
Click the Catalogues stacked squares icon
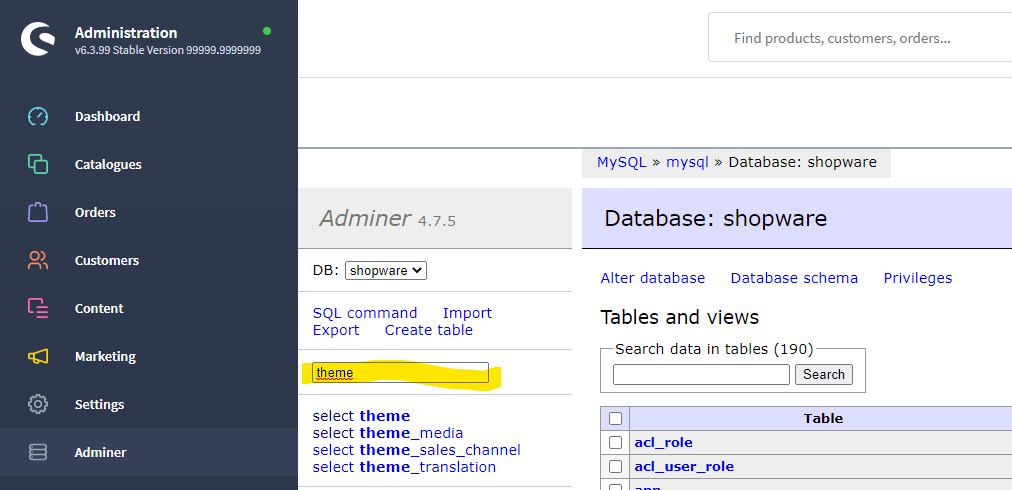click(38, 165)
